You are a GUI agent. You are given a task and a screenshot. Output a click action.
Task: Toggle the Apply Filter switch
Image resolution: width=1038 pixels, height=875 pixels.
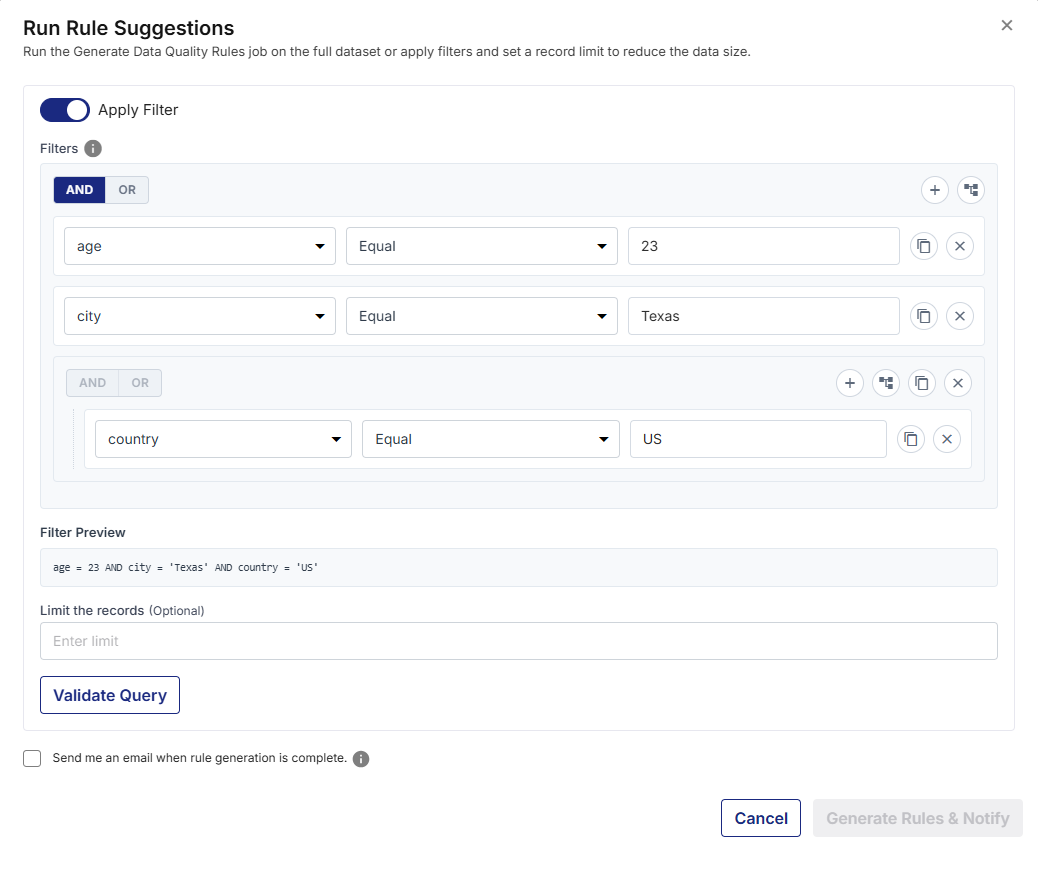click(65, 110)
